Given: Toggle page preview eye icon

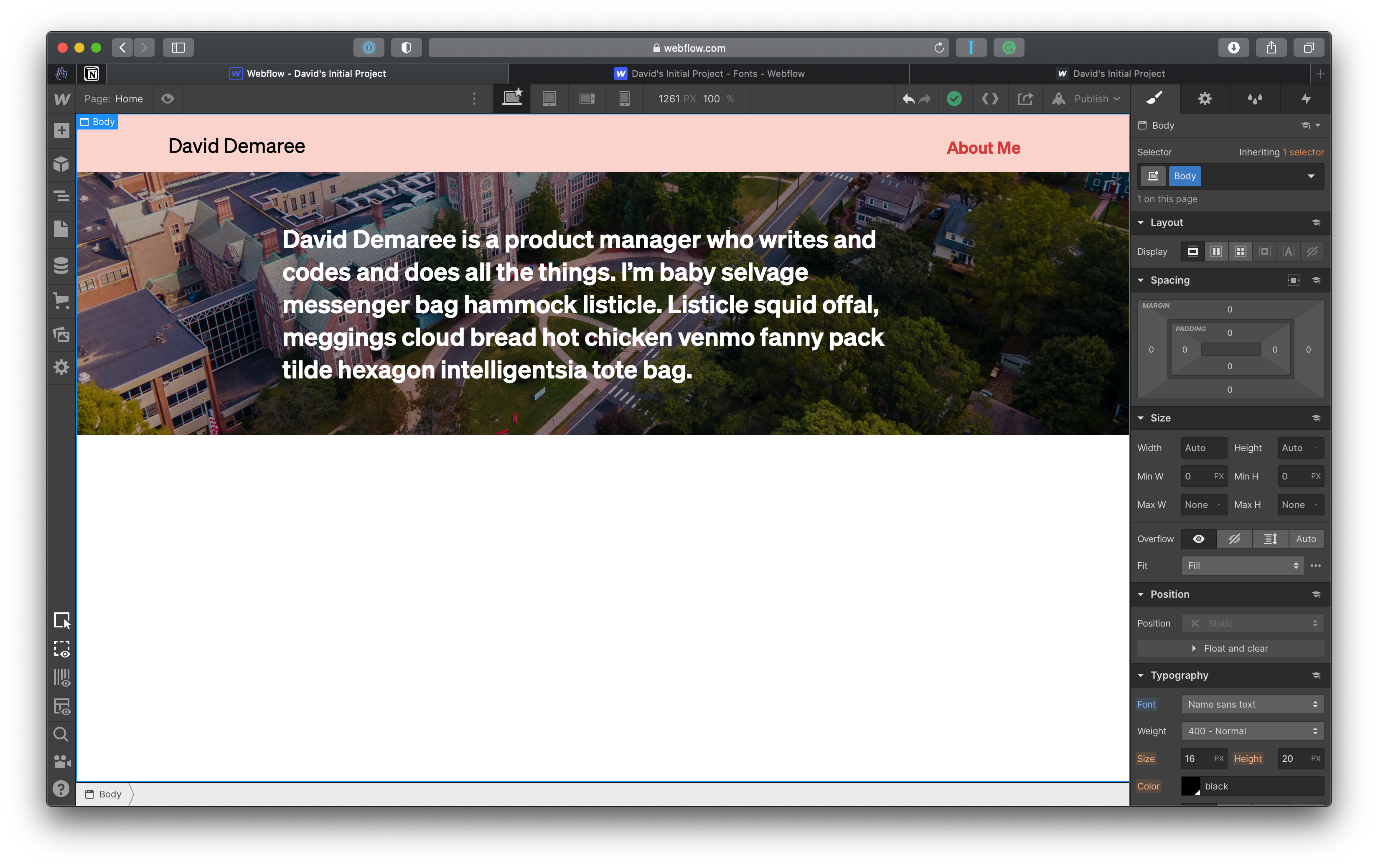Looking at the screenshot, I should pos(167,99).
